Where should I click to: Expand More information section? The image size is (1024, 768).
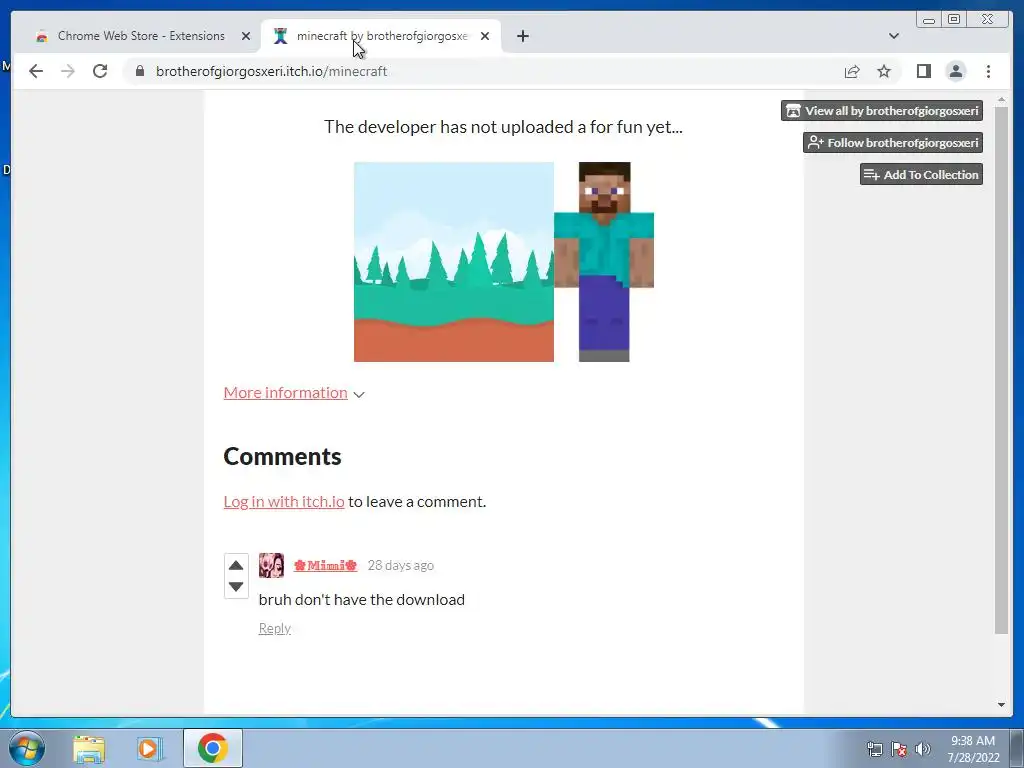[294, 392]
